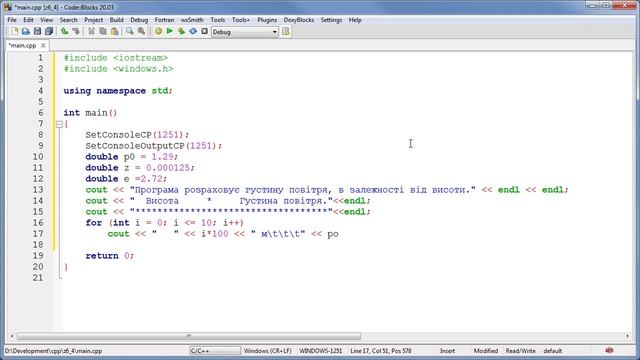640x360 pixels.
Task: Save the current file via toolbar
Action: pos(37,31)
